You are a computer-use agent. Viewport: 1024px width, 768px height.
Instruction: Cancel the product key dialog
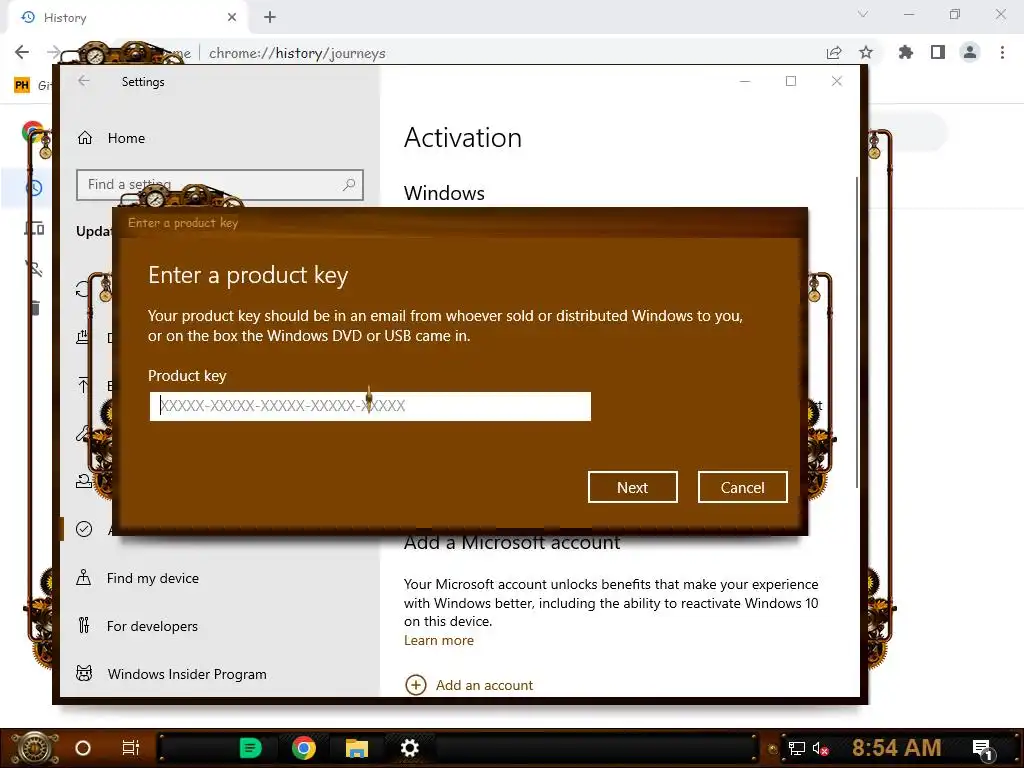pyautogui.click(x=742, y=487)
